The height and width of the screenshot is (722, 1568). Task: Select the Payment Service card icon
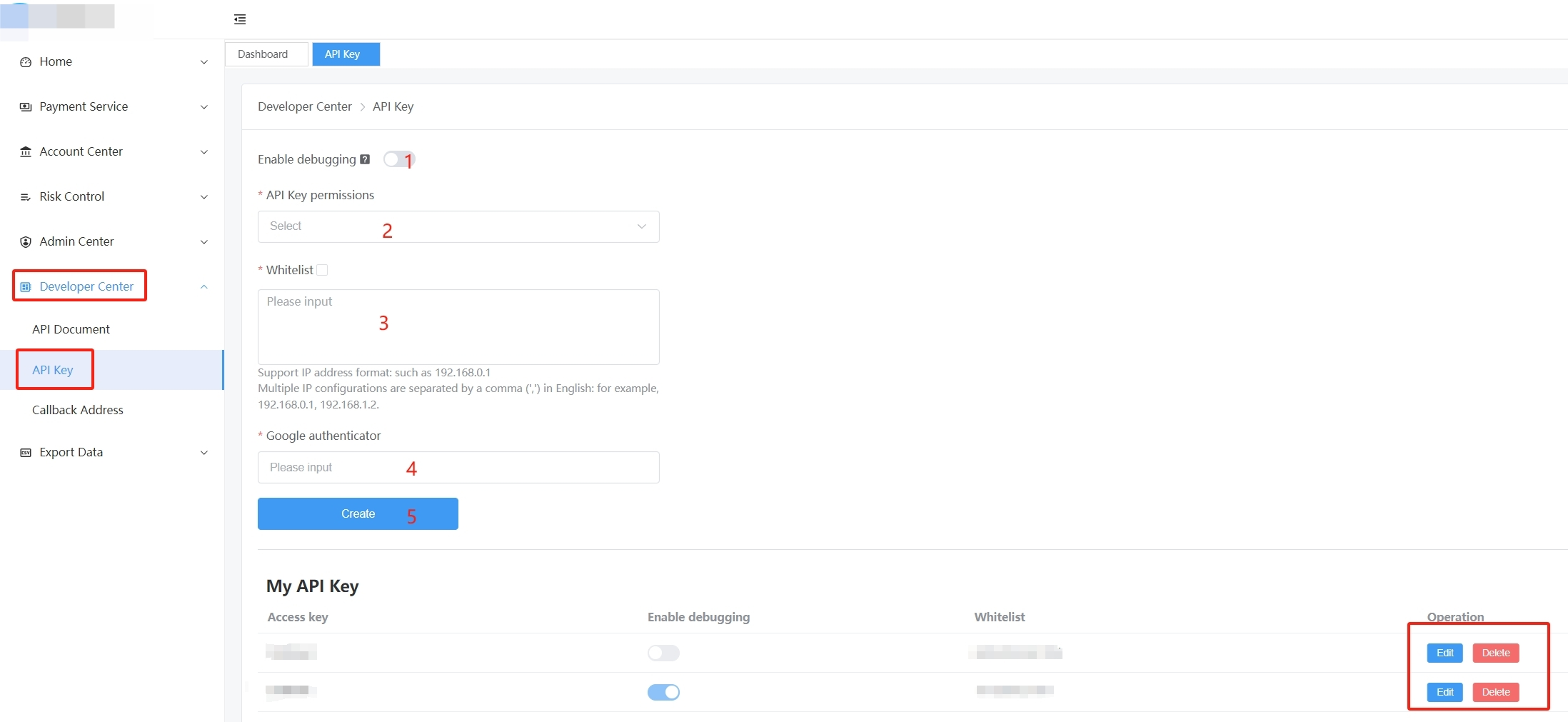[x=25, y=106]
